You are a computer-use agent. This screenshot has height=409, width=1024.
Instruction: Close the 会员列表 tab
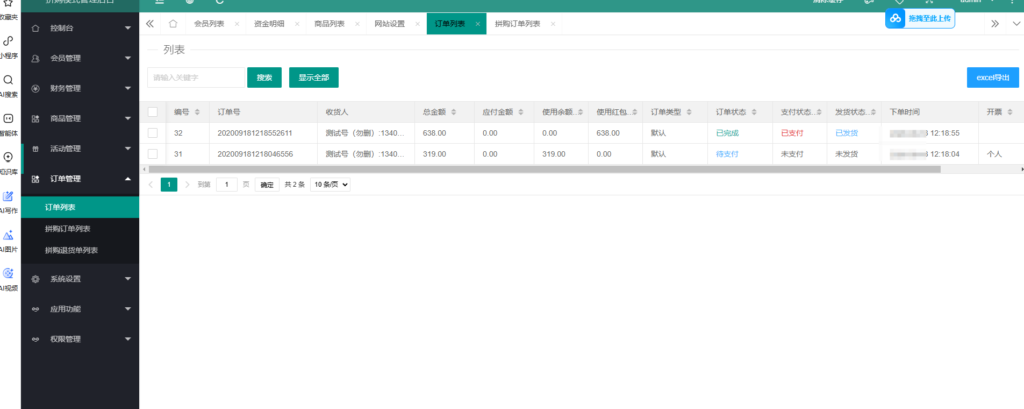(x=236, y=23)
